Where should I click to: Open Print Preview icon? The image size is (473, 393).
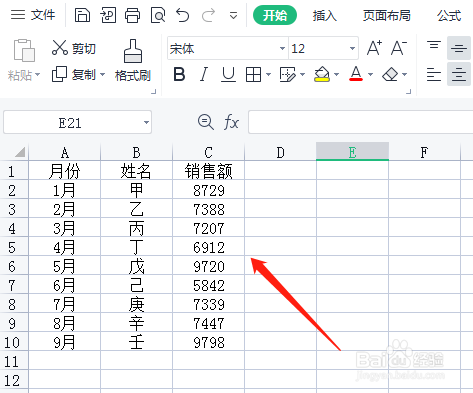pos(158,15)
